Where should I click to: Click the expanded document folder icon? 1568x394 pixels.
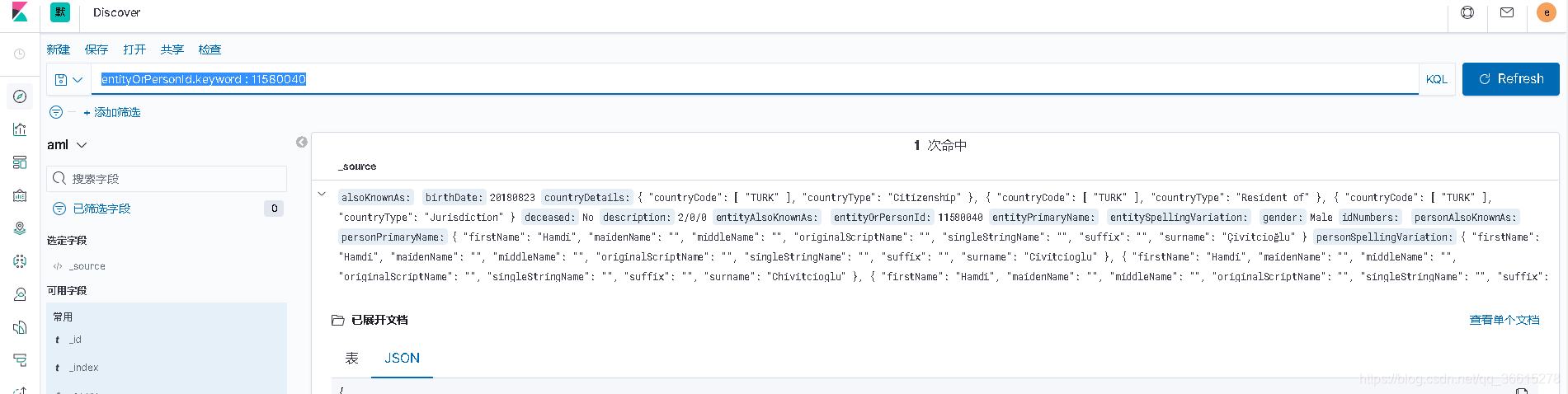click(337, 320)
